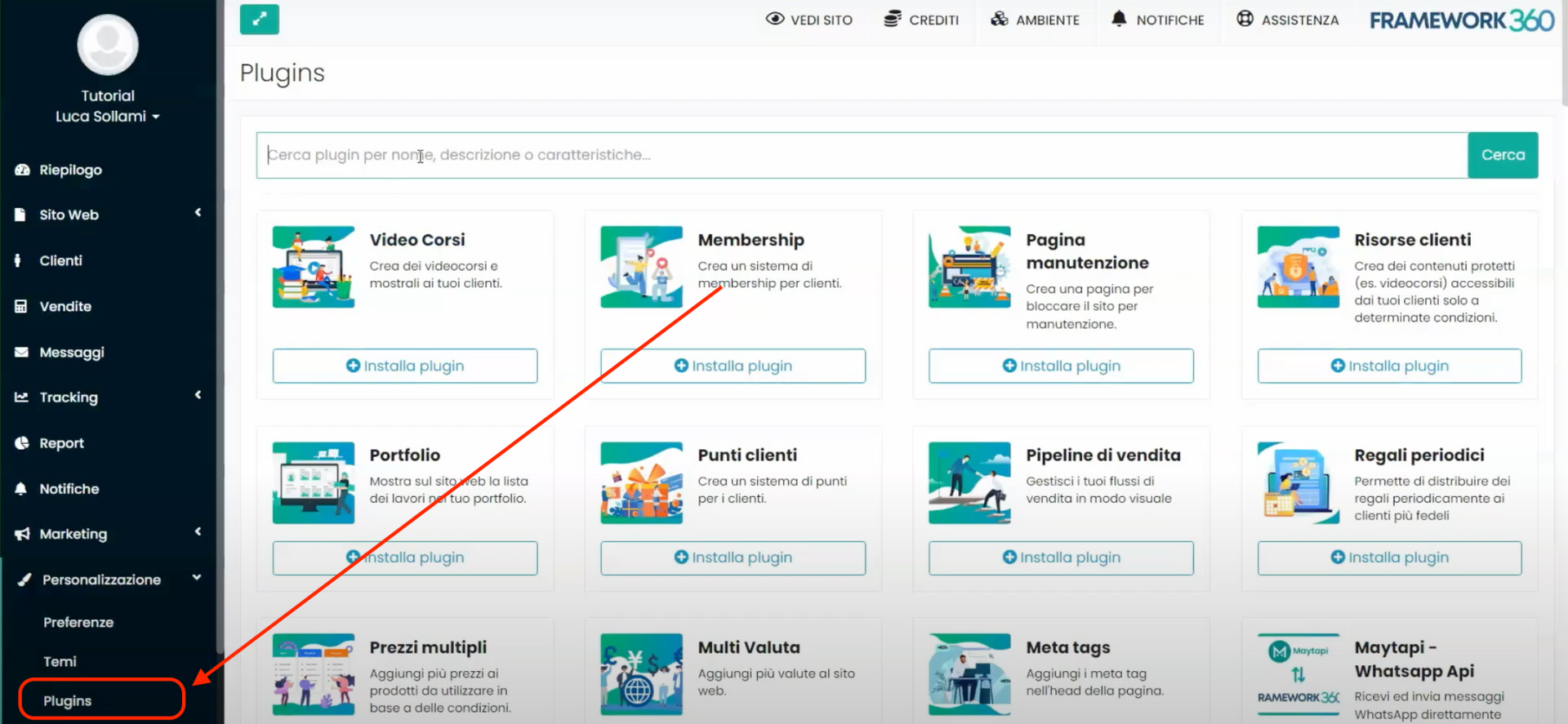Open Crediti via the coins icon
The width and height of the screenshot is (1568, 724).
893,19
